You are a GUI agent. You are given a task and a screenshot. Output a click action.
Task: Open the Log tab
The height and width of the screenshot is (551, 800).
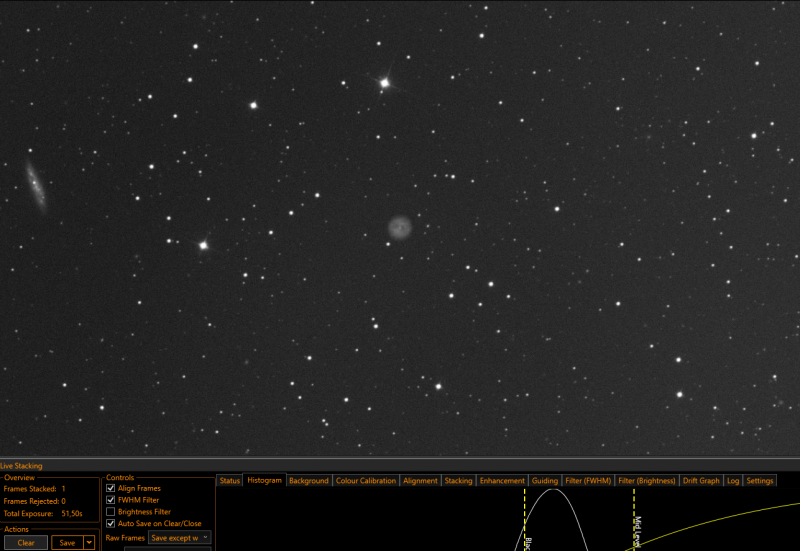coord(733,481)
